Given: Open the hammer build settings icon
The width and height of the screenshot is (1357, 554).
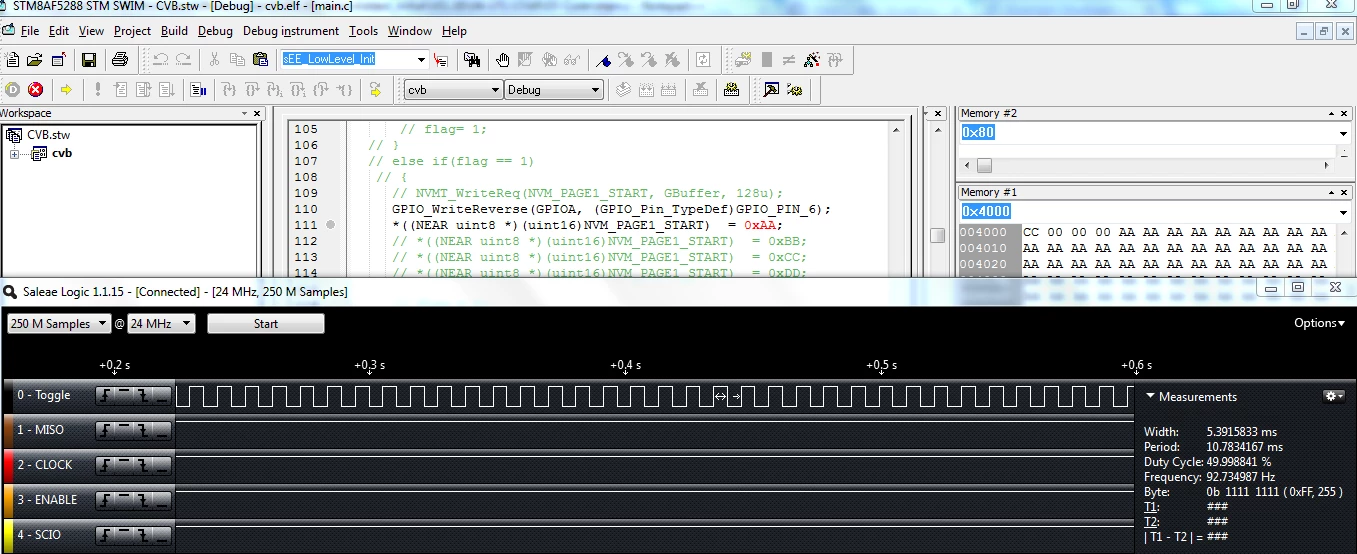Looking at the screenshot, I should click(x=771, y=90).
